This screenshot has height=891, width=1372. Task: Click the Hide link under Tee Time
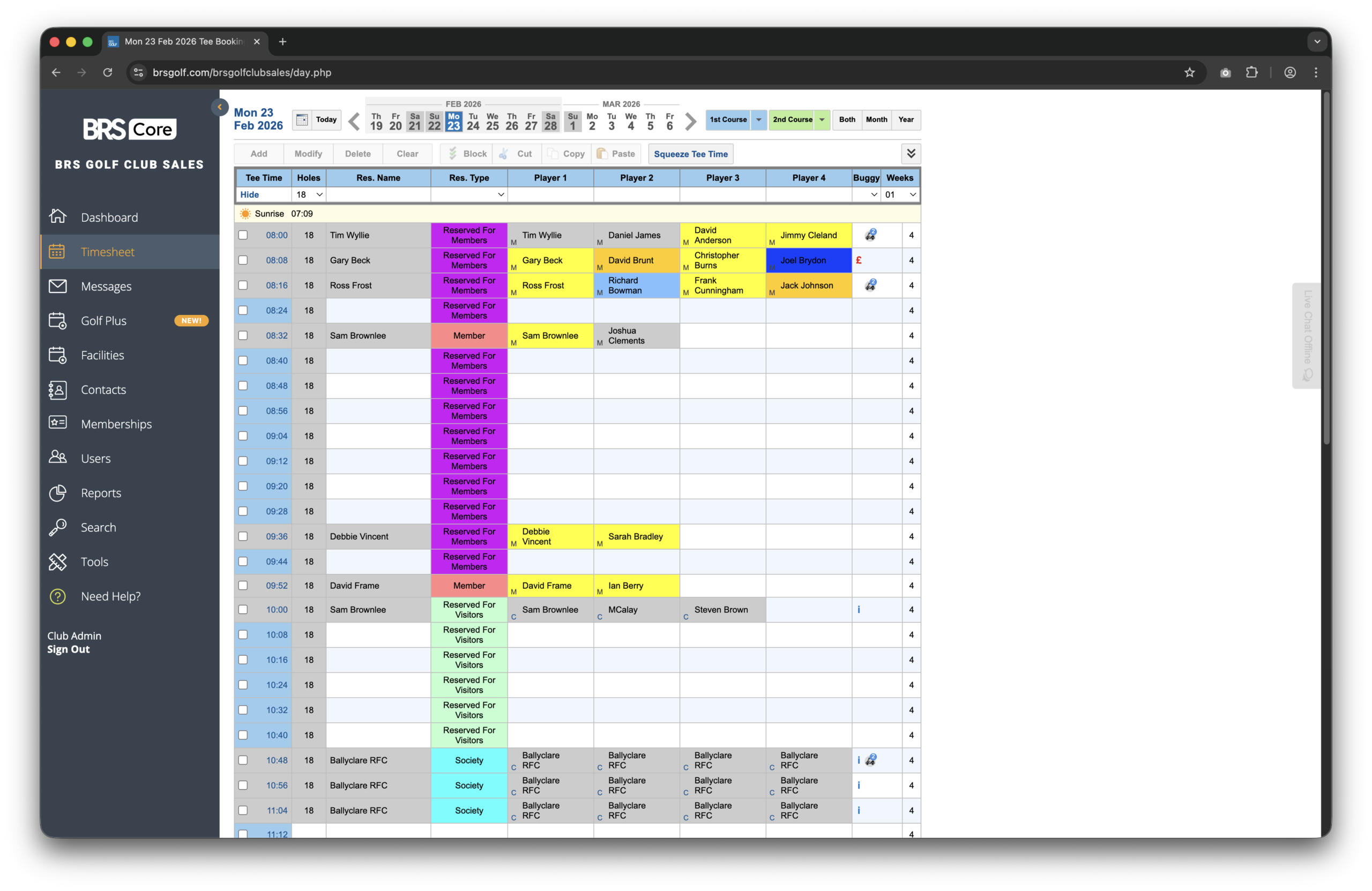250,195
